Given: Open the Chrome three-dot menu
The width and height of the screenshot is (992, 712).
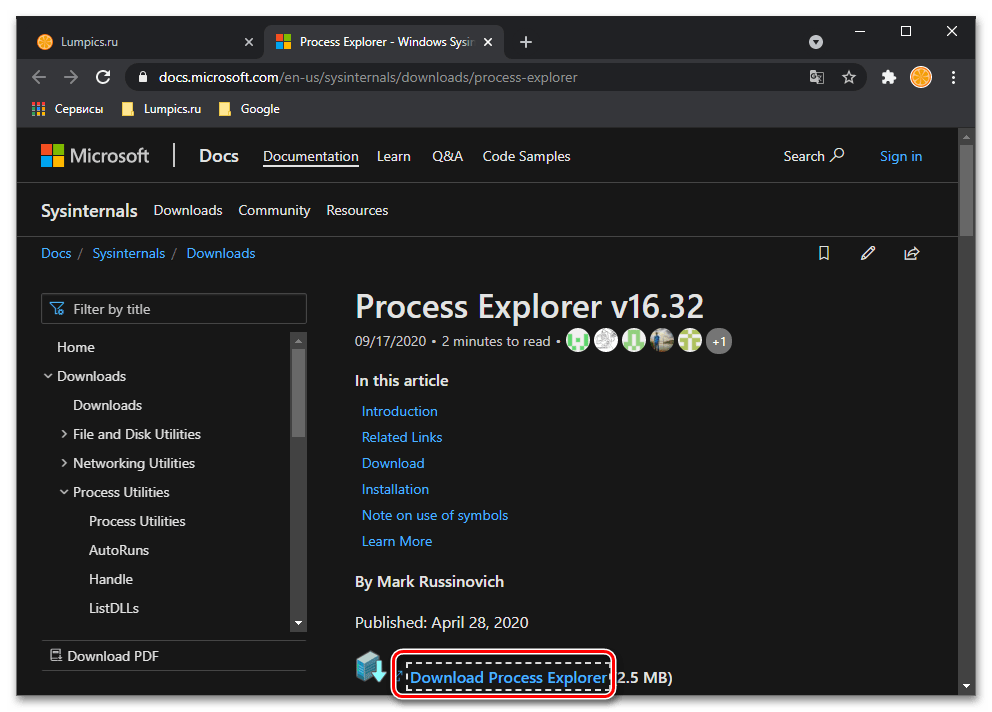Looking at the screenshot, I should pos(953,77).
